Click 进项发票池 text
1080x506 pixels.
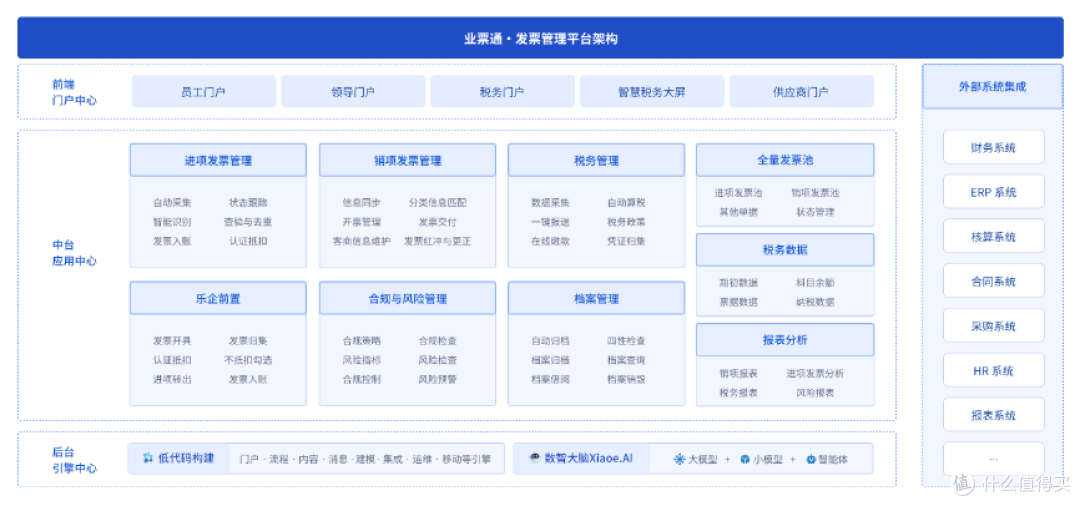click(x=738, y=193)
